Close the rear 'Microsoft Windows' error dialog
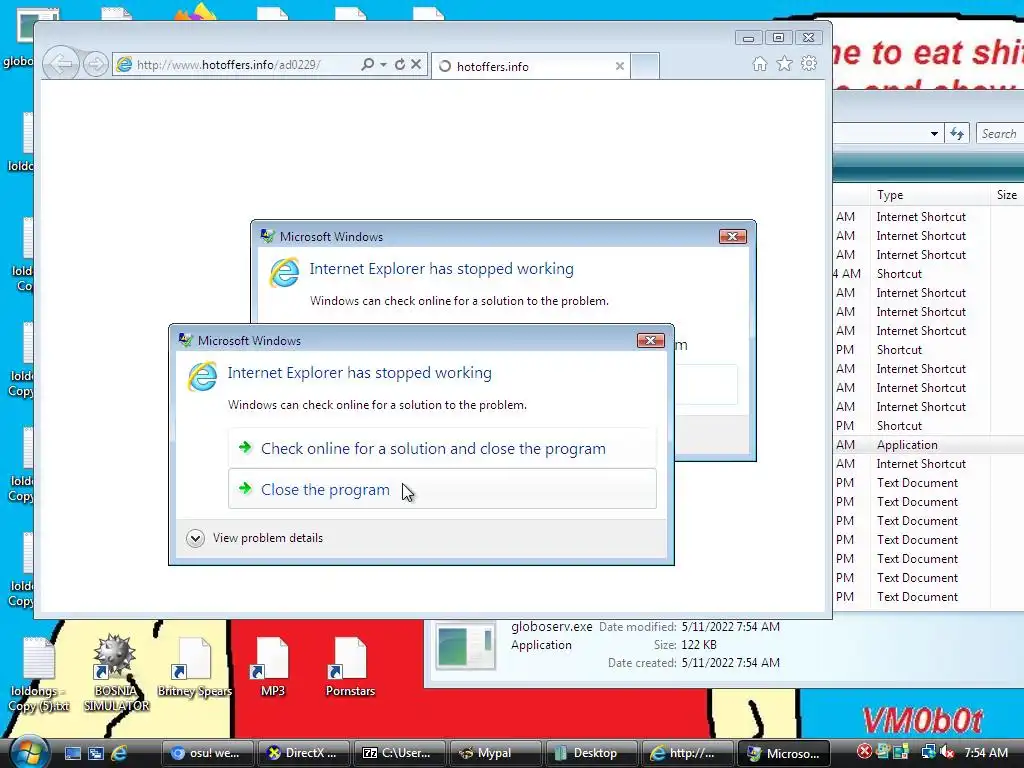This screenshot has height=768, width=1024. coord(733,236)
